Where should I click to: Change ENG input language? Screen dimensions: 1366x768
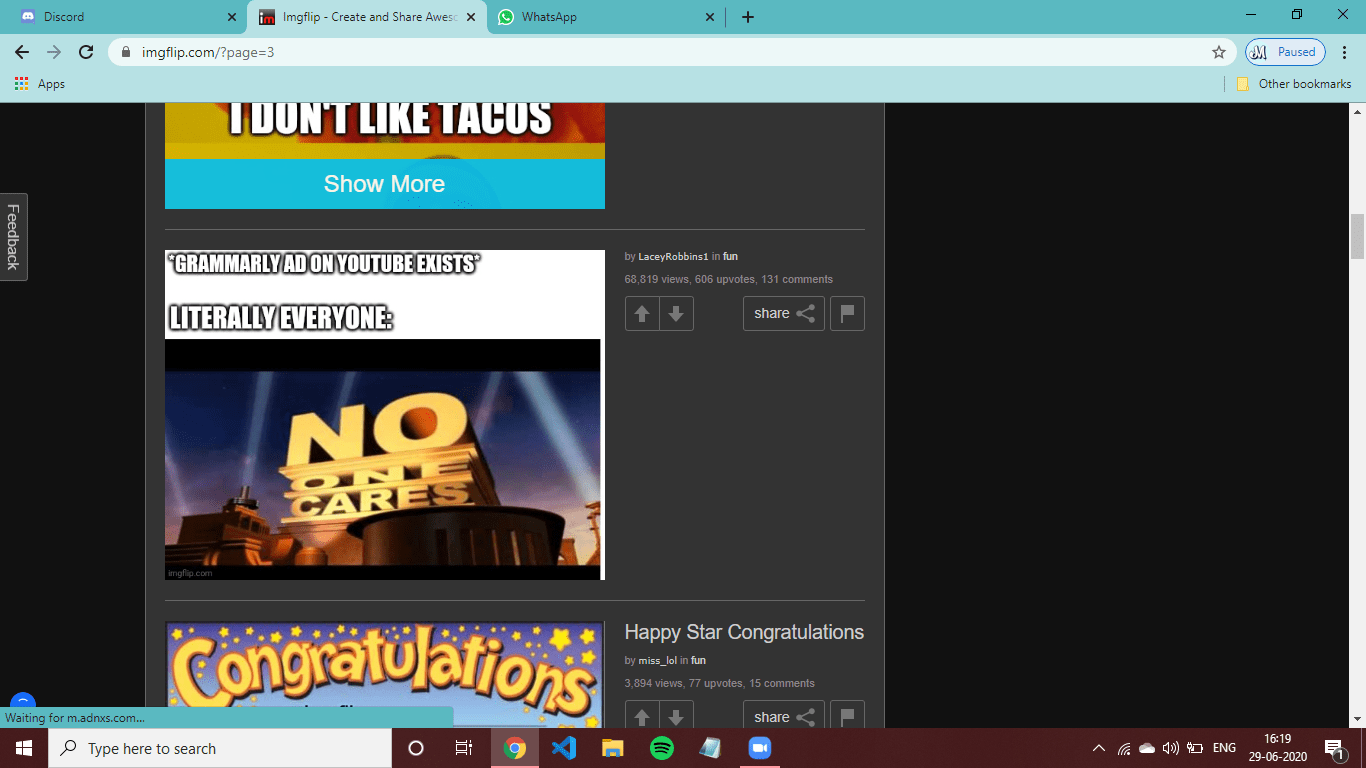1224,748
